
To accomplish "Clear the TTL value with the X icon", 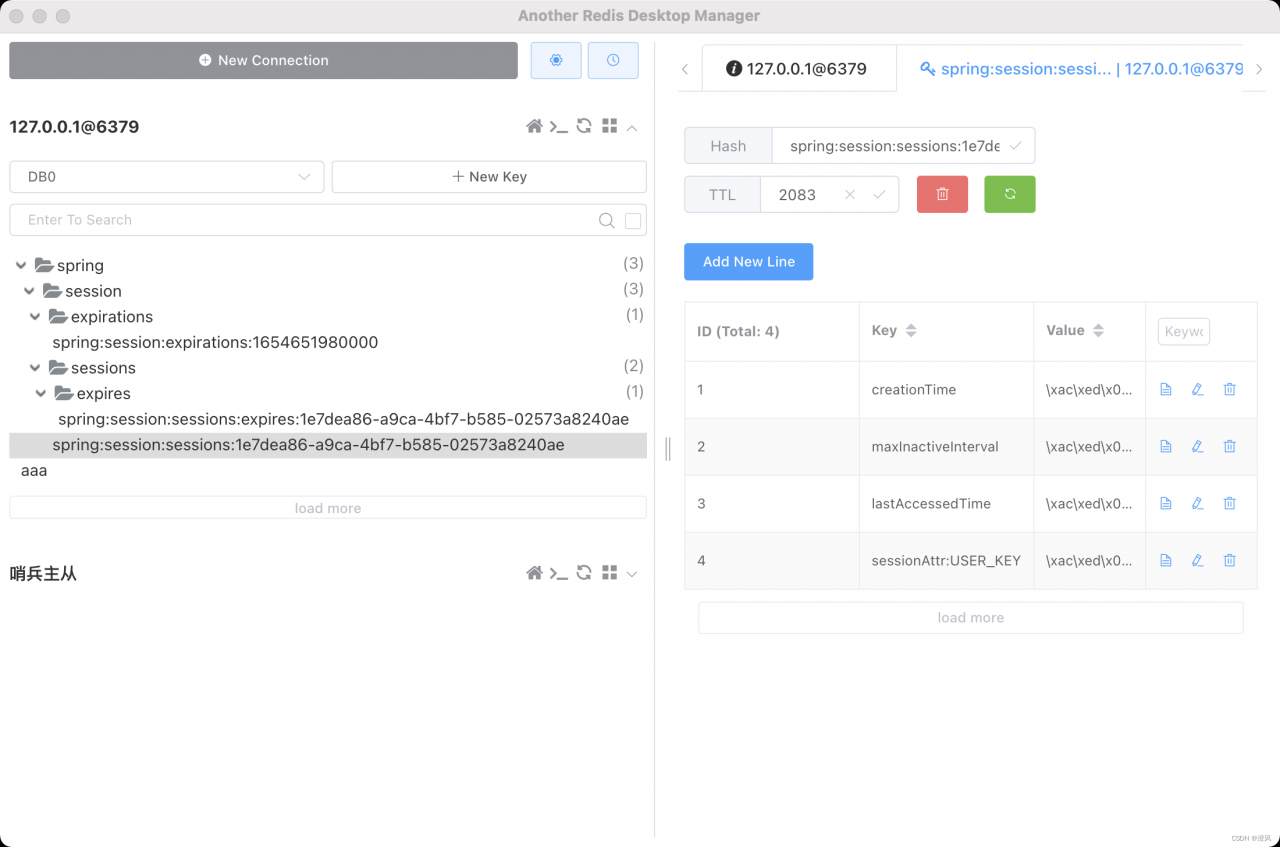I will pyautogui.click(x=850, y=195).
